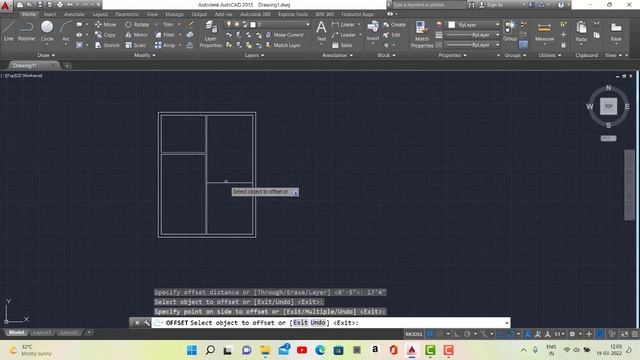Open the layer selection dropdown
The height and width of the screenshot is (360, 640).
click(308, 24)
